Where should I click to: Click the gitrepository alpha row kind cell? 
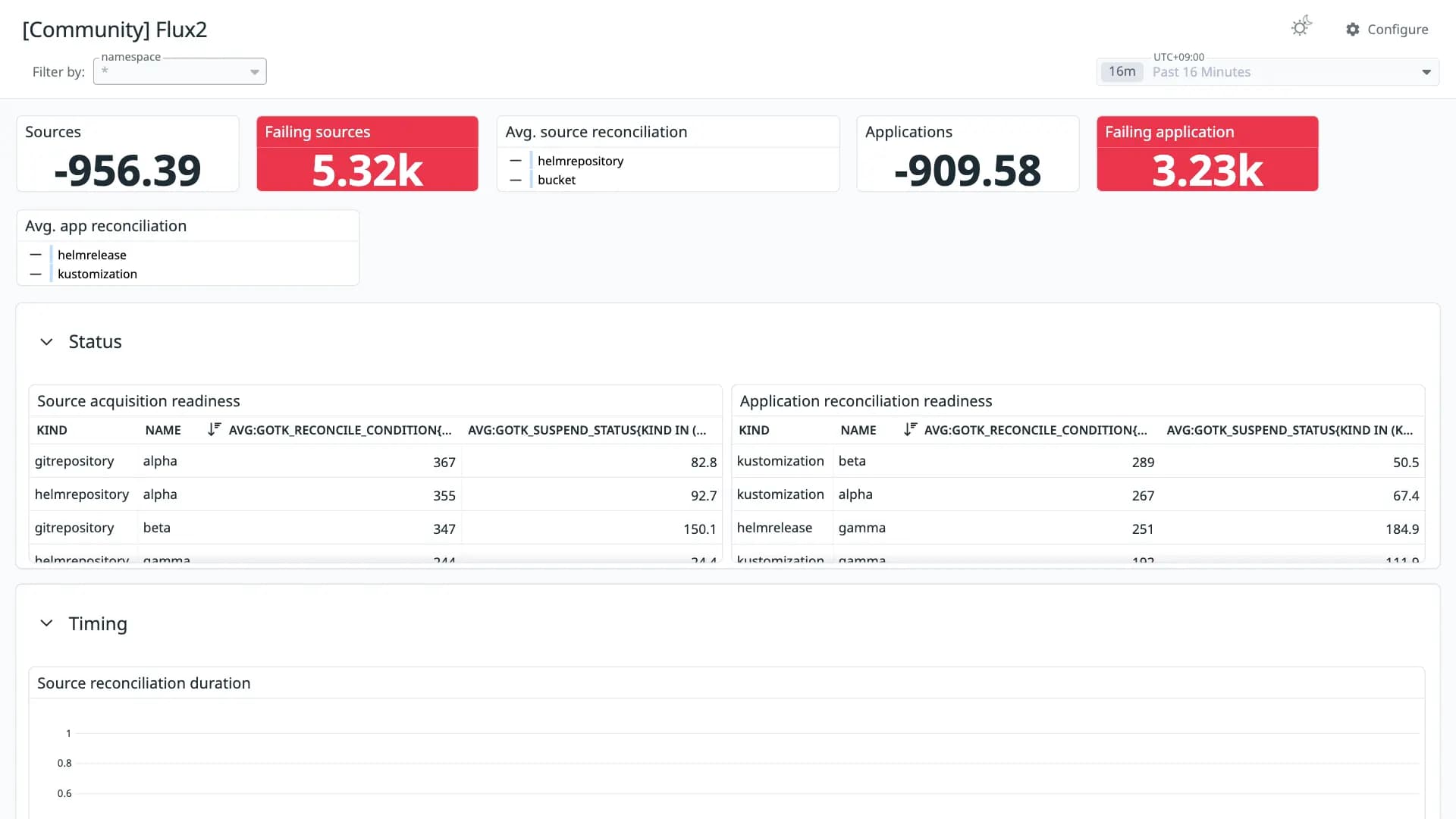74,461
